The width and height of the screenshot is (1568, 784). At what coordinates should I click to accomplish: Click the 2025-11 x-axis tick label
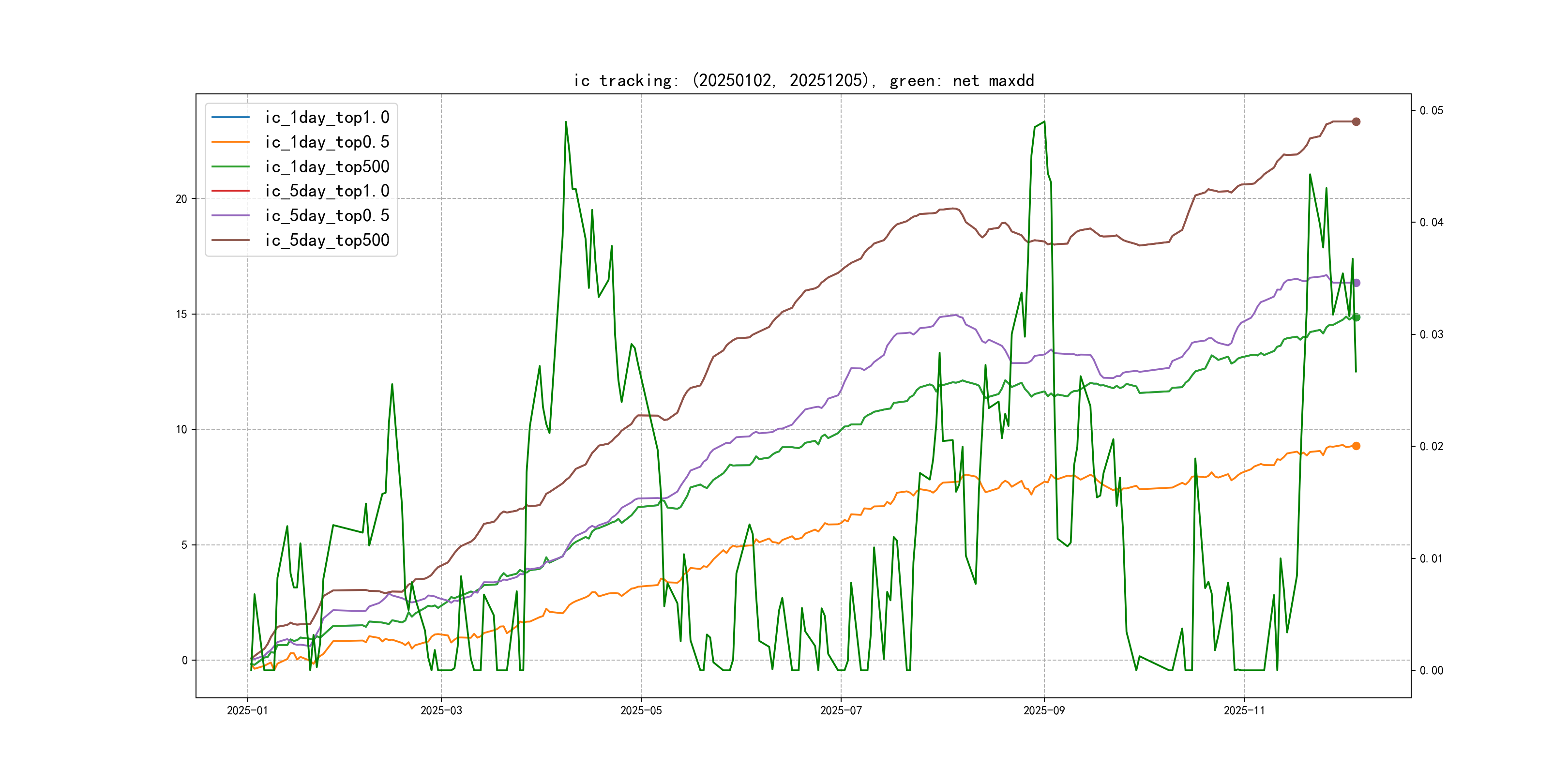[1244, 710]
